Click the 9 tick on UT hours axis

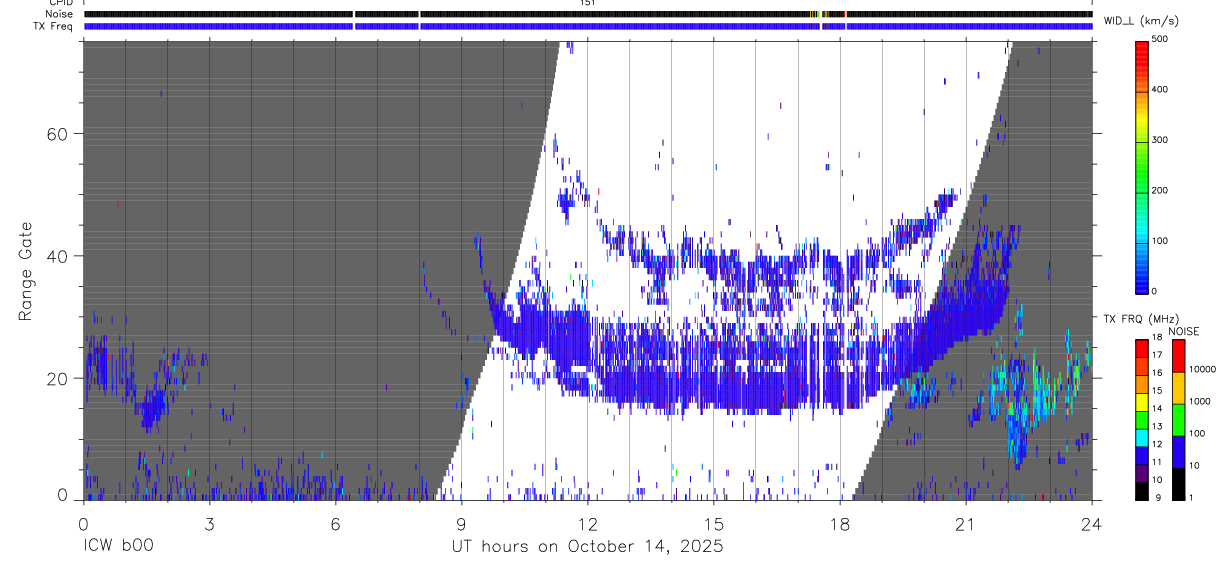[461, 523]
